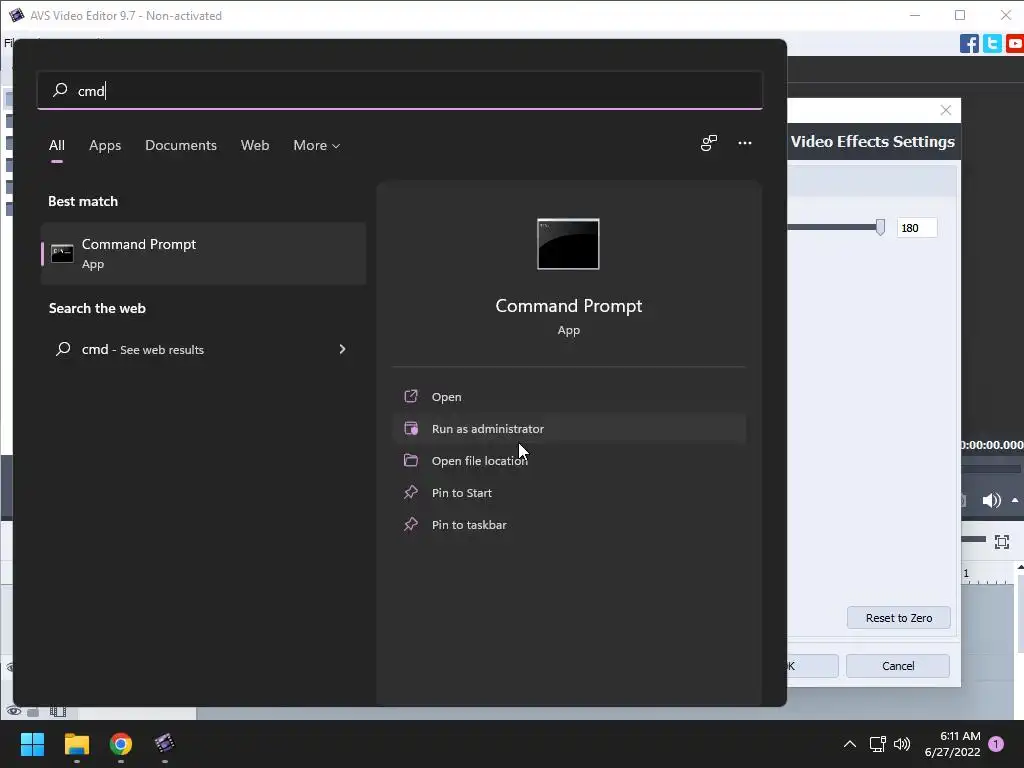Click the AVS Video Editor title bar icon

pos(16,15)
